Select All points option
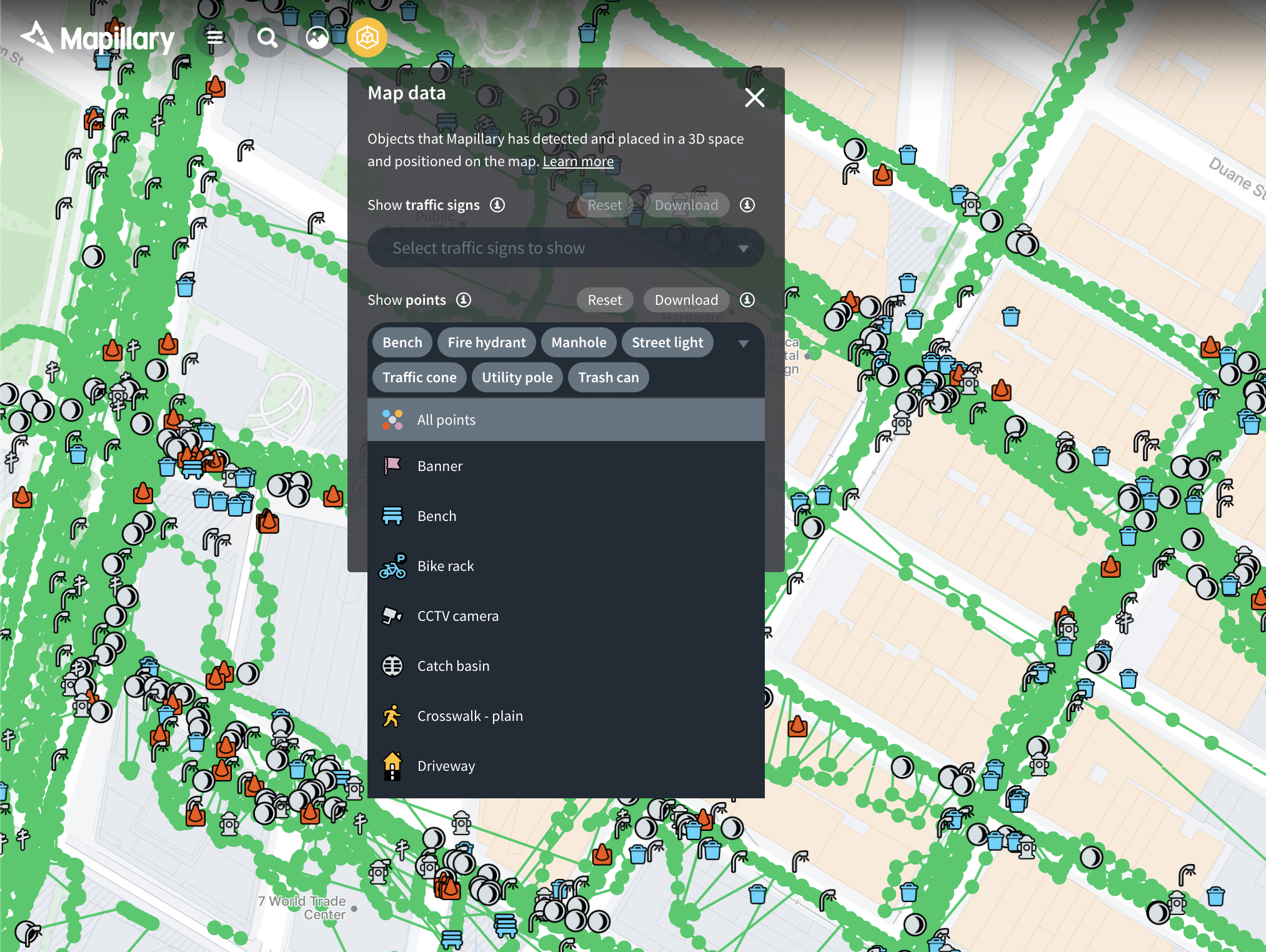The image size is (1266, 952). coord(566,420)
